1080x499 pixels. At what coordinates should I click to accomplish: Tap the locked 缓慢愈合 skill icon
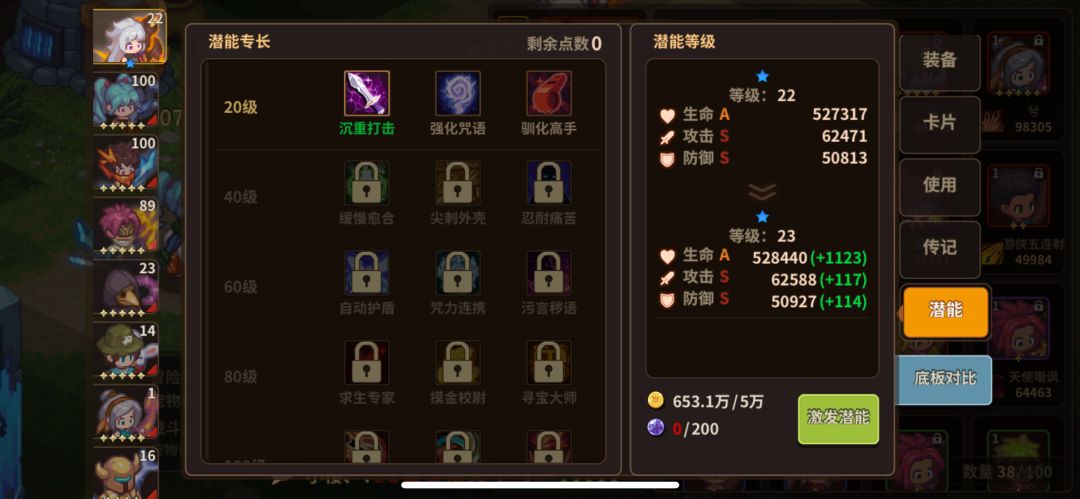pyautogui.click(x=366, y=183)
